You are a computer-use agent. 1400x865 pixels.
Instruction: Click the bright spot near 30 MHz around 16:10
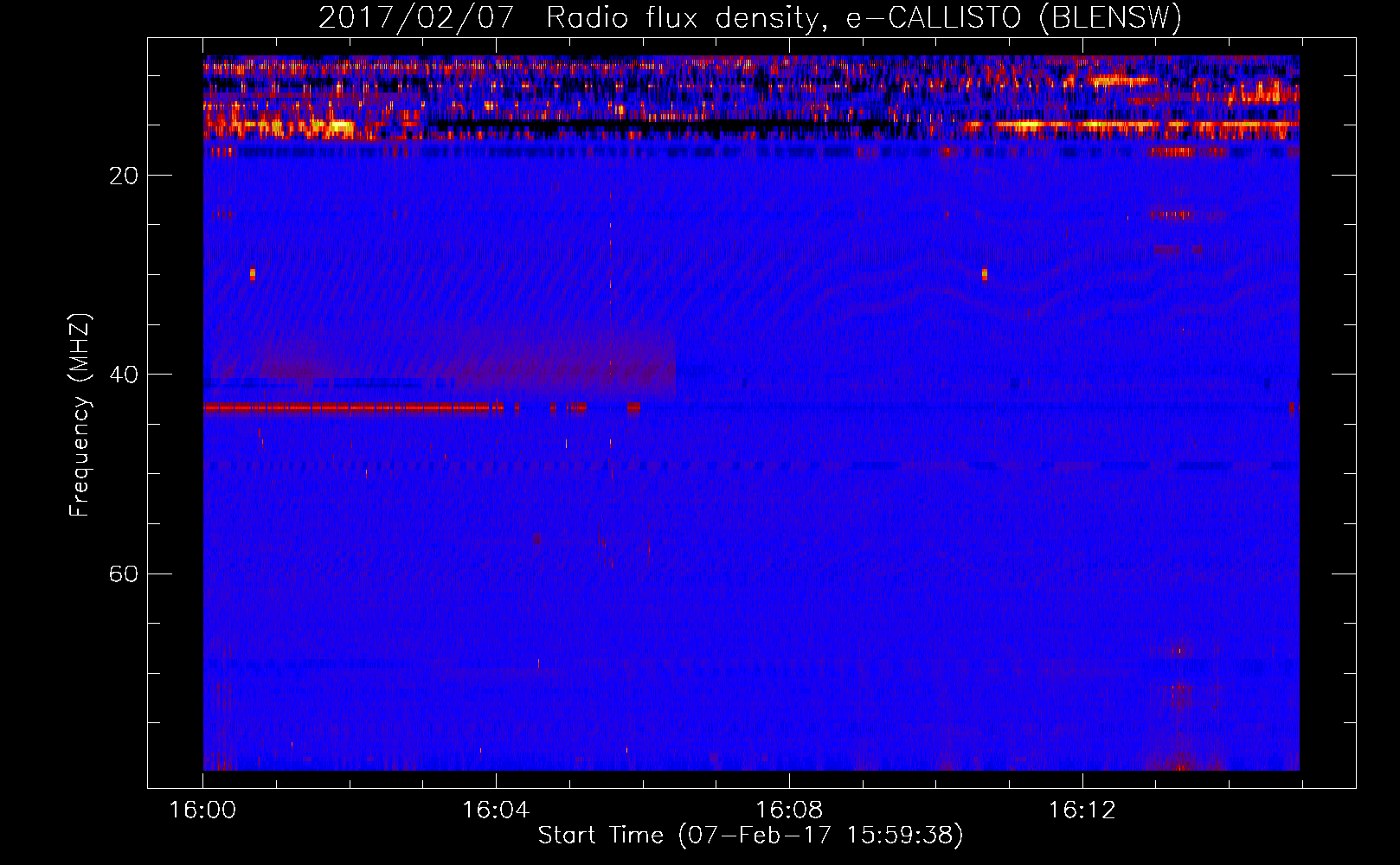pos(985,274)
